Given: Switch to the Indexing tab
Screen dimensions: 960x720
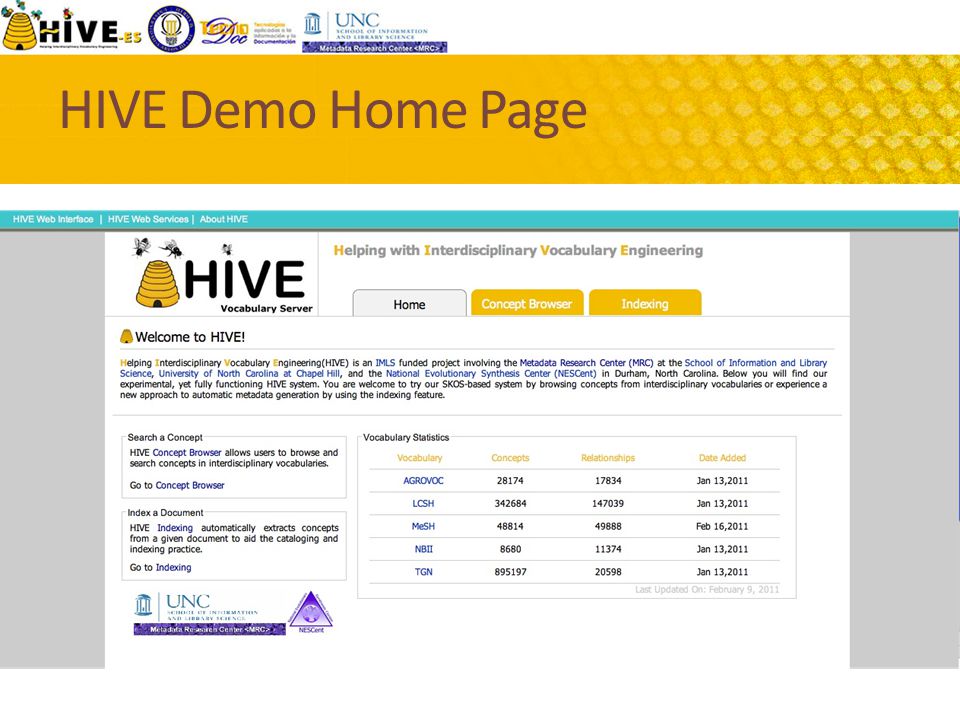Looking at the screenshot, I should pos(645,304).
